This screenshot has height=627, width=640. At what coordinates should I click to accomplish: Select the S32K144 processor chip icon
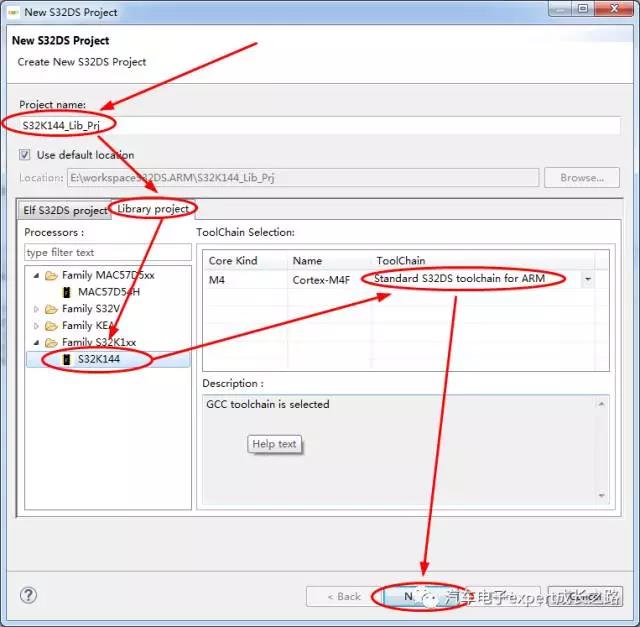[x=67, y=359]
